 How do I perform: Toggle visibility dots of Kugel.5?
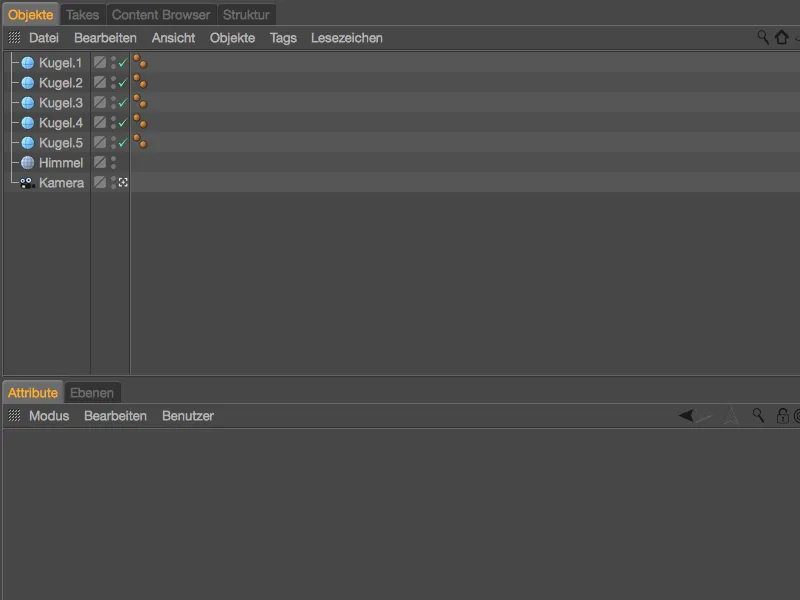(x=113, y=143)
